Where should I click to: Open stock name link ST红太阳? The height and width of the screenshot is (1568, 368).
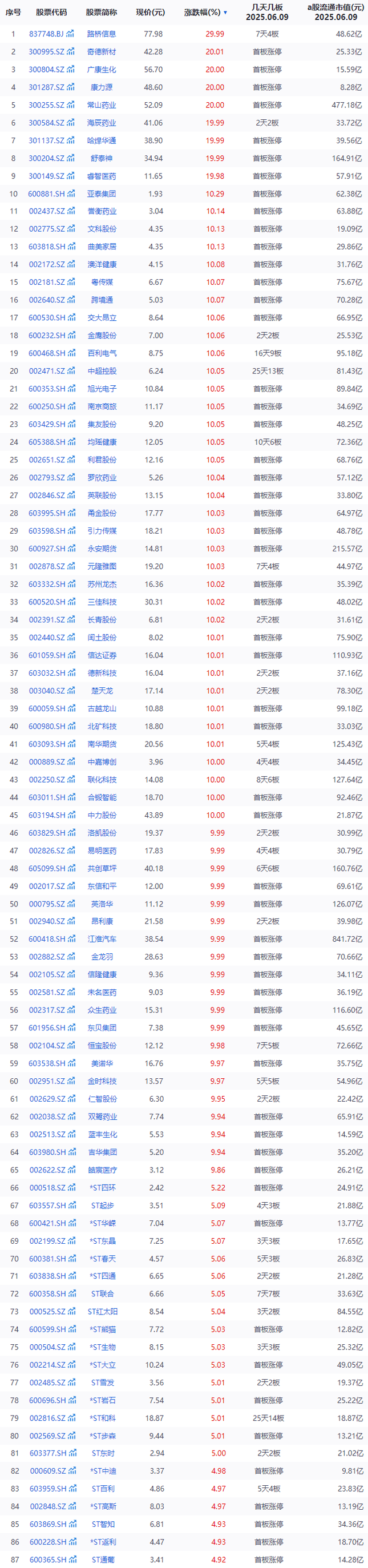pos(103,1312)
